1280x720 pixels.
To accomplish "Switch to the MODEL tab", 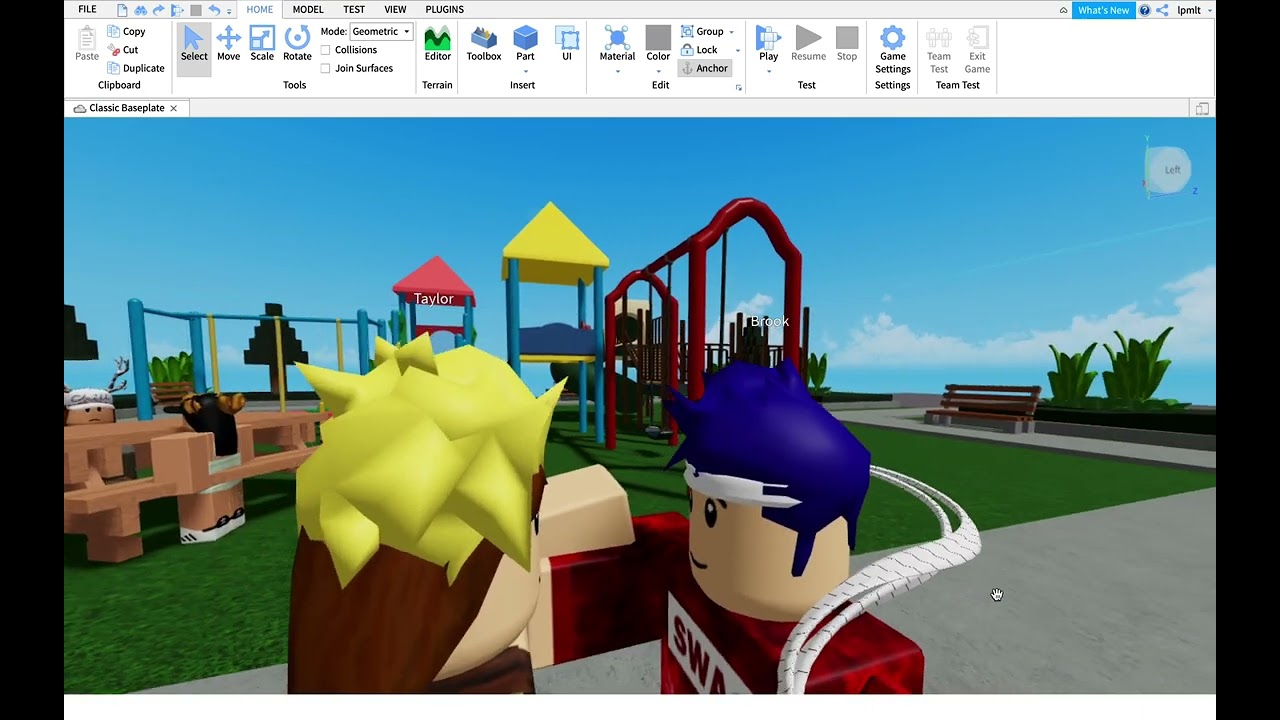I will coord(308,10).
